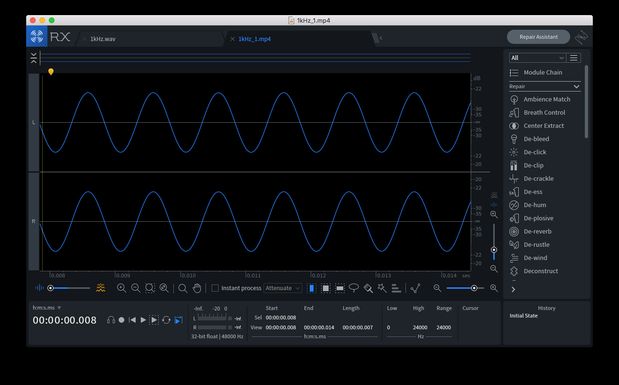Screen dimensions: 619x385
Task: Toggle playhead follows playback button
Action: 178,320
